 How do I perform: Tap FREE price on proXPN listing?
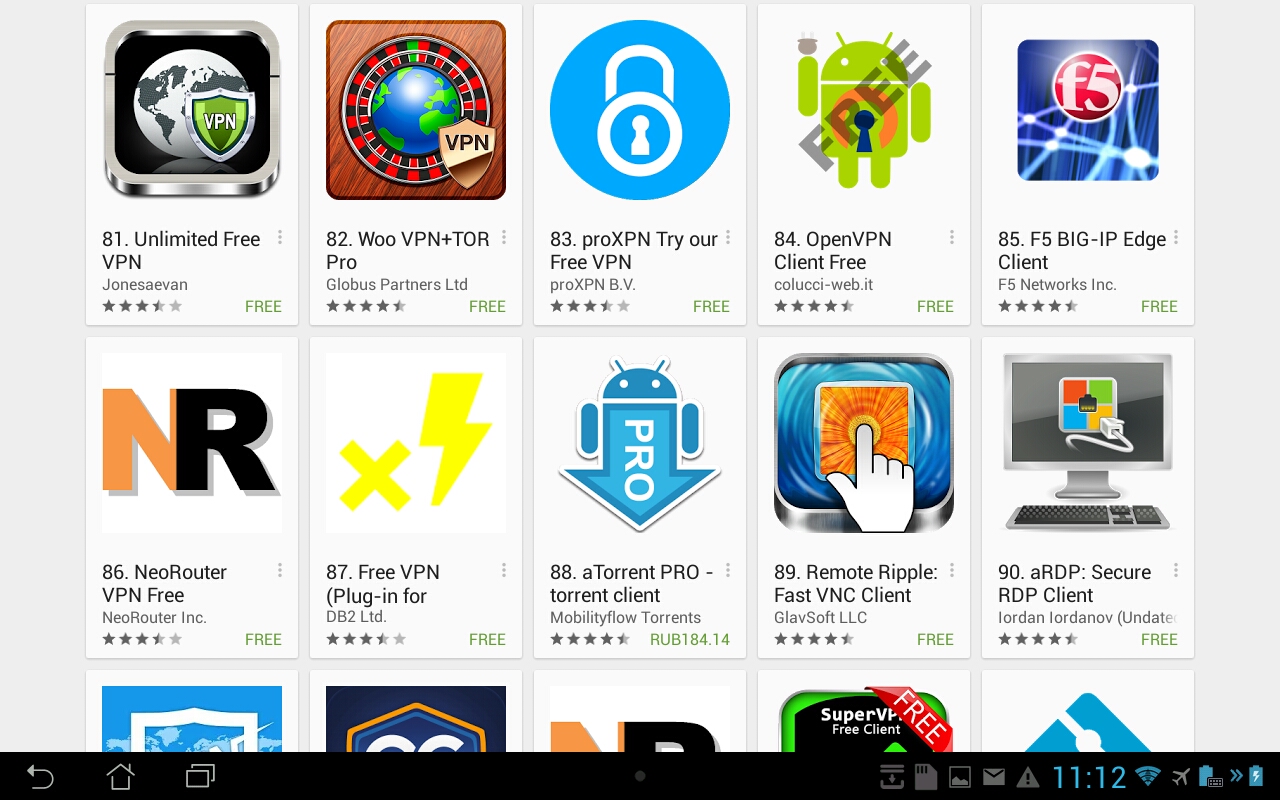click(711, 307)
